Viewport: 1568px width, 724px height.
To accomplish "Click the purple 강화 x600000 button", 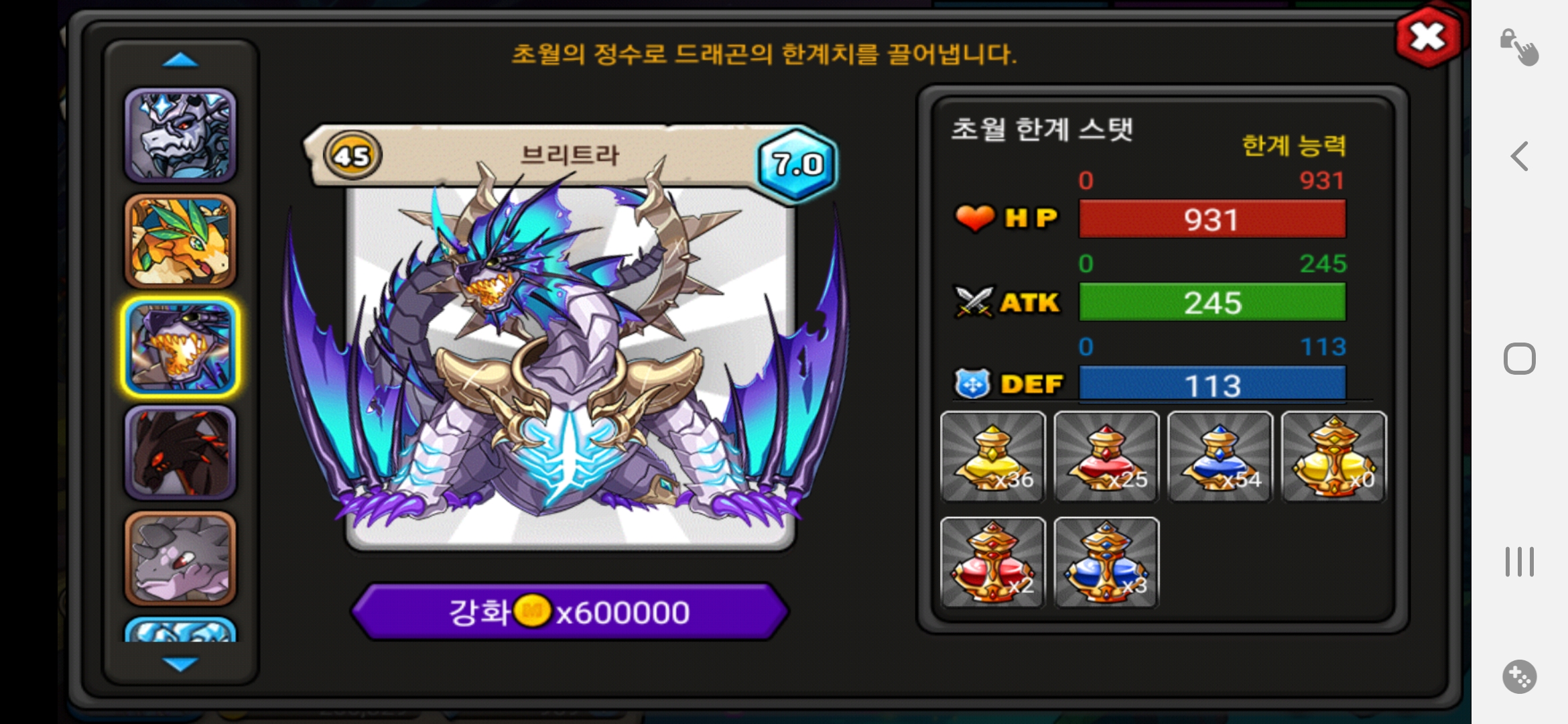I will 570,612.
